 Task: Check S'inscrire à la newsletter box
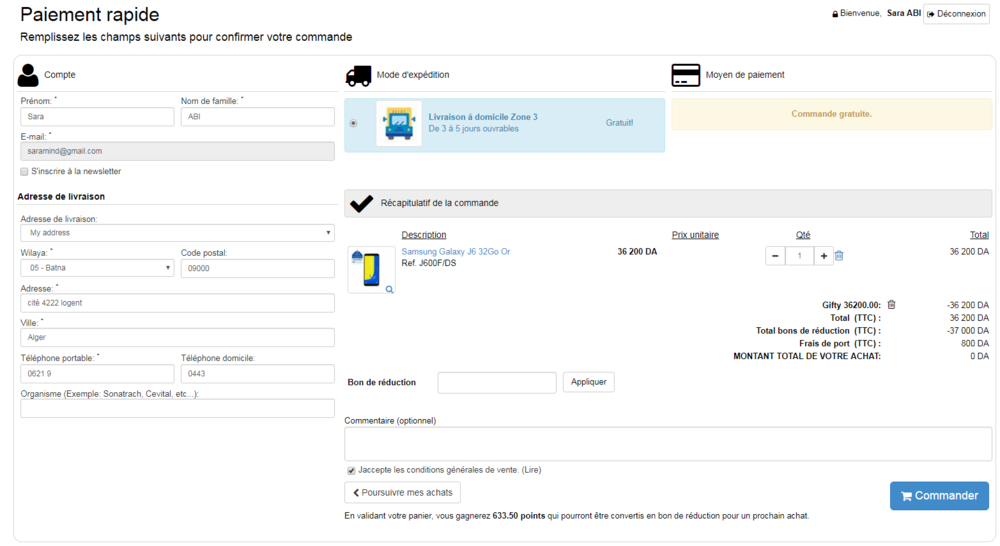(24, 172)
